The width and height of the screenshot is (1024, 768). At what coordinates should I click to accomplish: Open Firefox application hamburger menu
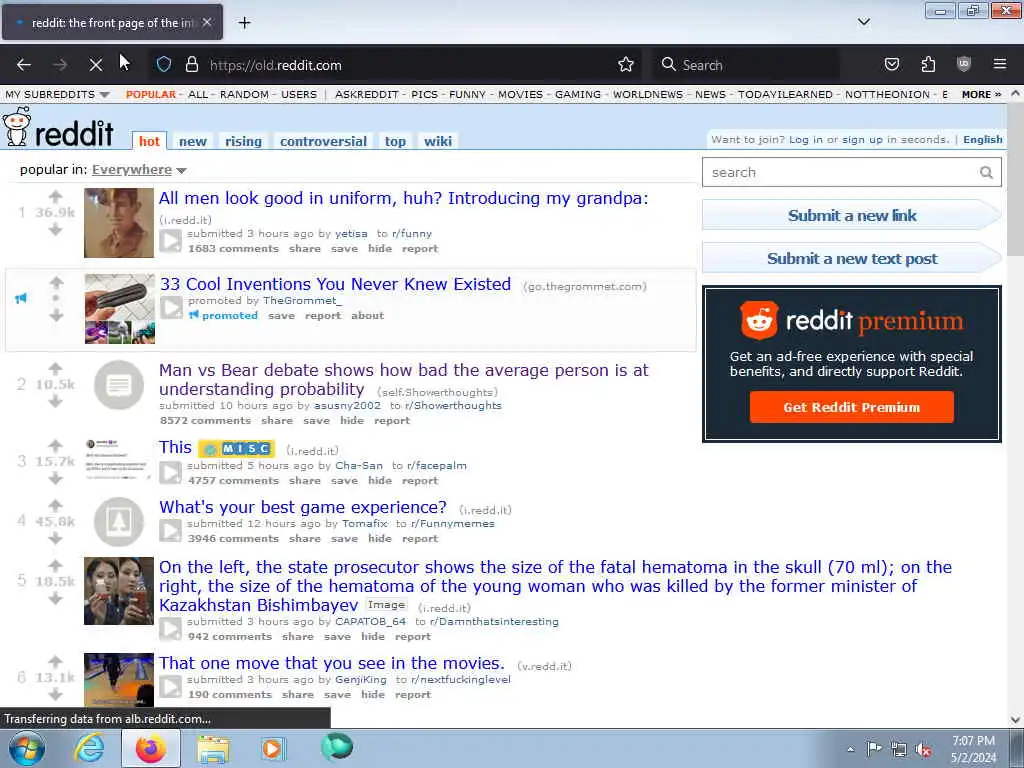coord(1000,65)
